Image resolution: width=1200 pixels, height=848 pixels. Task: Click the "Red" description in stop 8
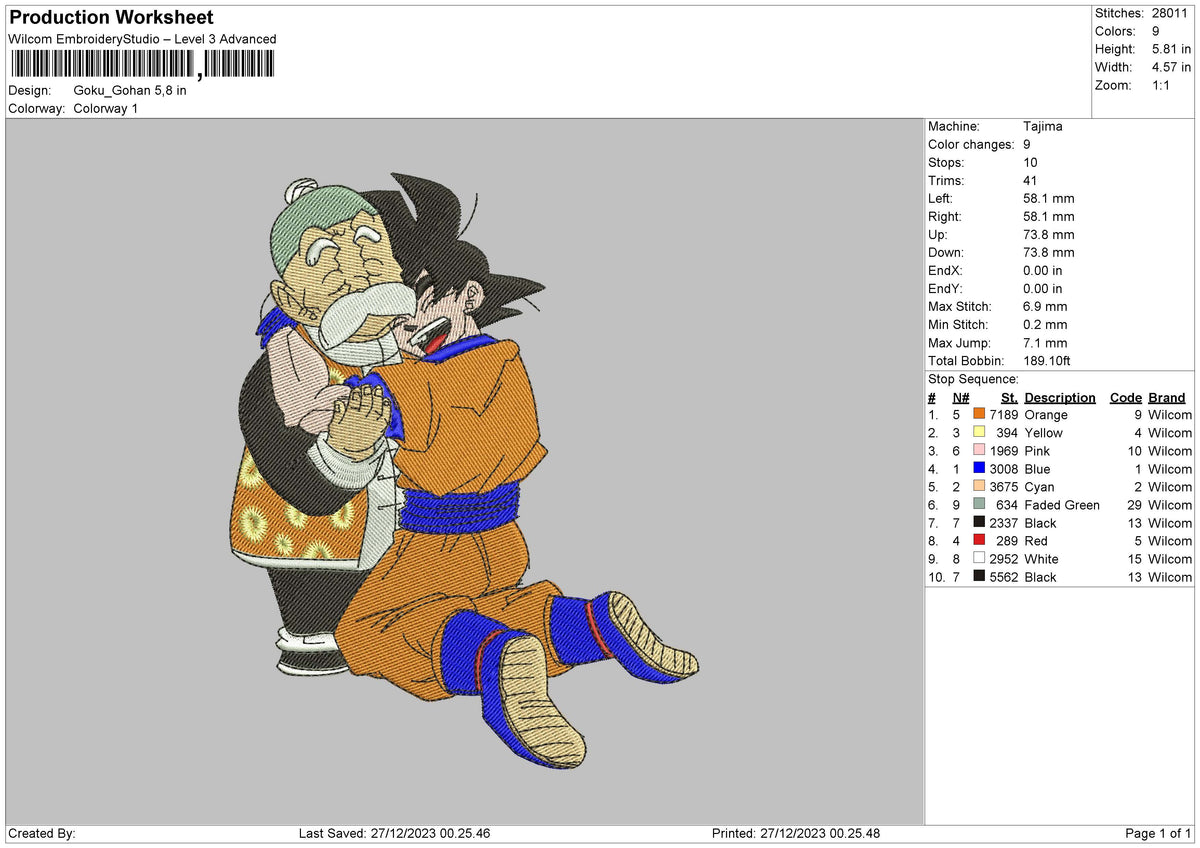(x=1036, y=541)
